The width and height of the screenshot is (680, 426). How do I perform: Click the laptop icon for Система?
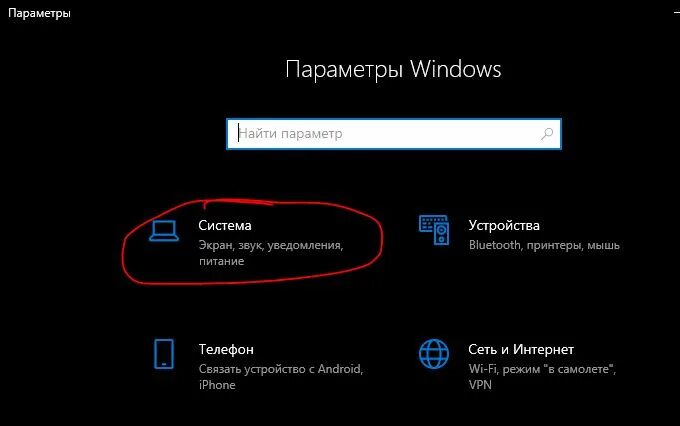[164, 230]
